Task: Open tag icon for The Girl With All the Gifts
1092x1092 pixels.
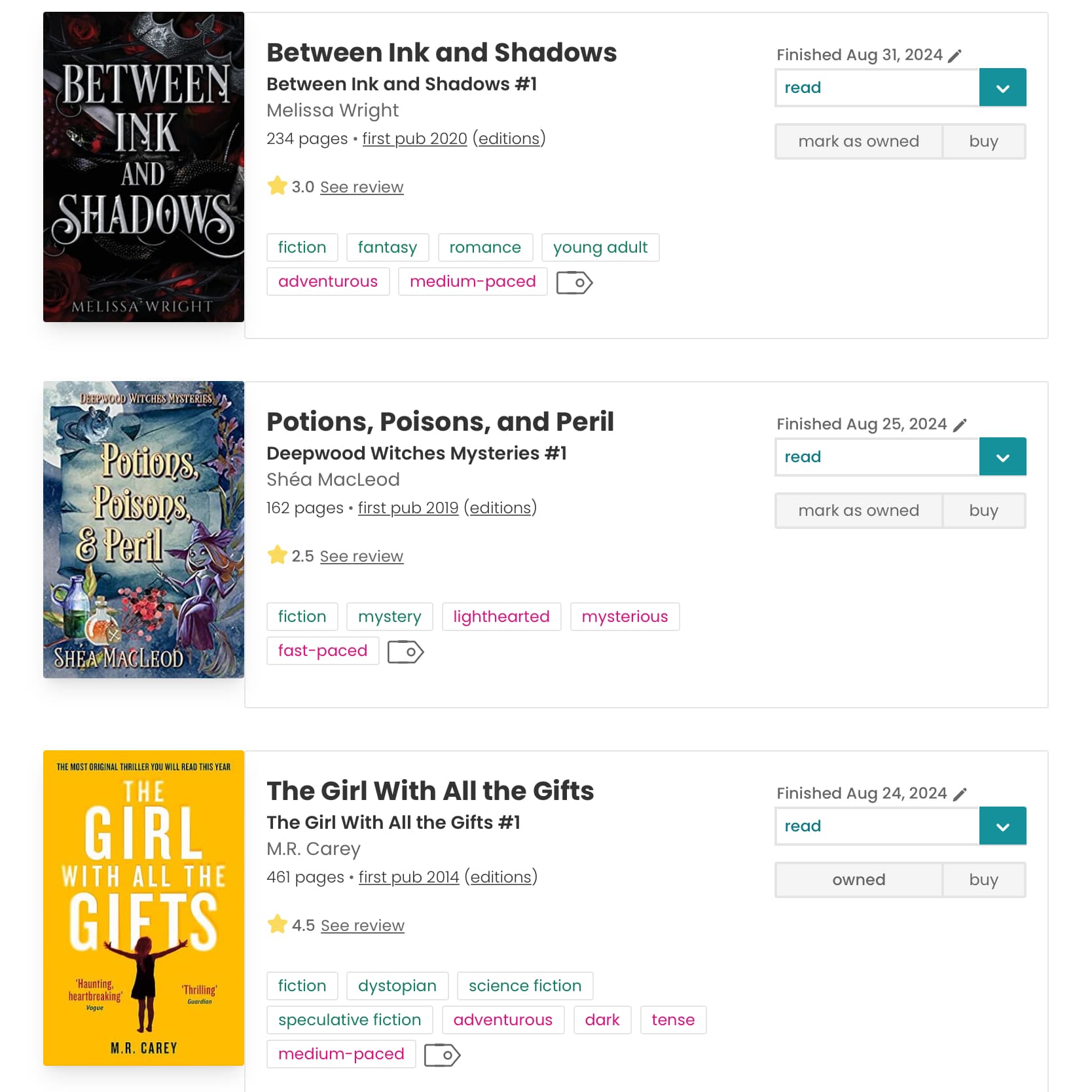Action: point(442,1055)
